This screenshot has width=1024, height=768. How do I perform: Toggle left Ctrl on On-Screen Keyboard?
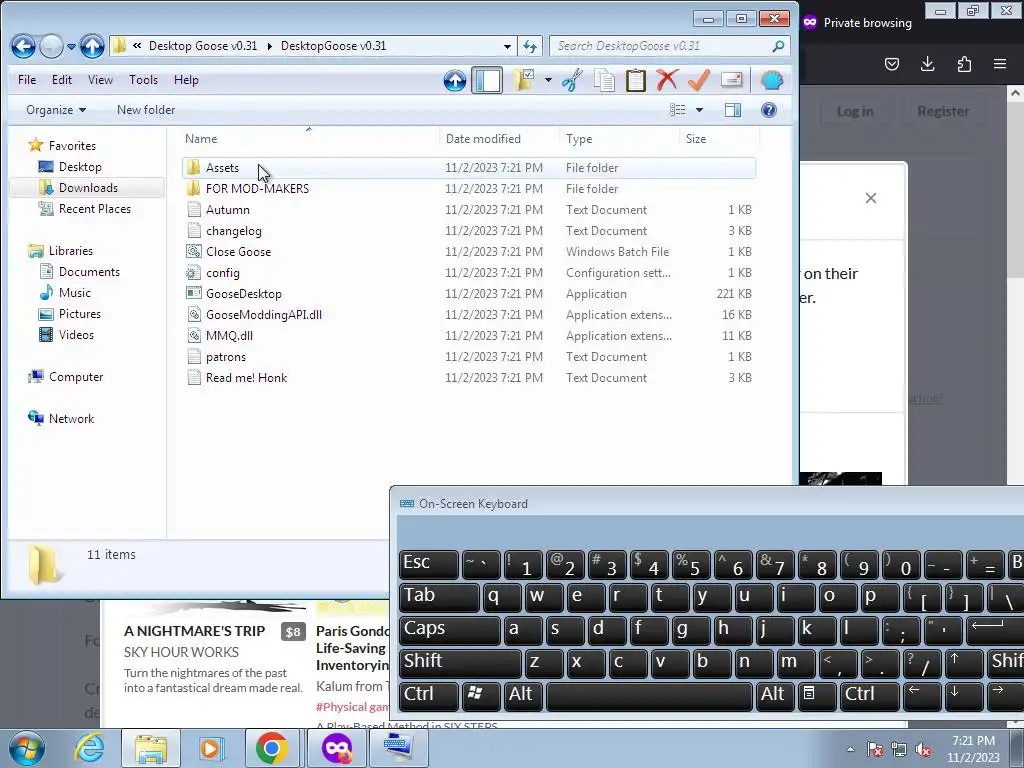click(428, 696)
